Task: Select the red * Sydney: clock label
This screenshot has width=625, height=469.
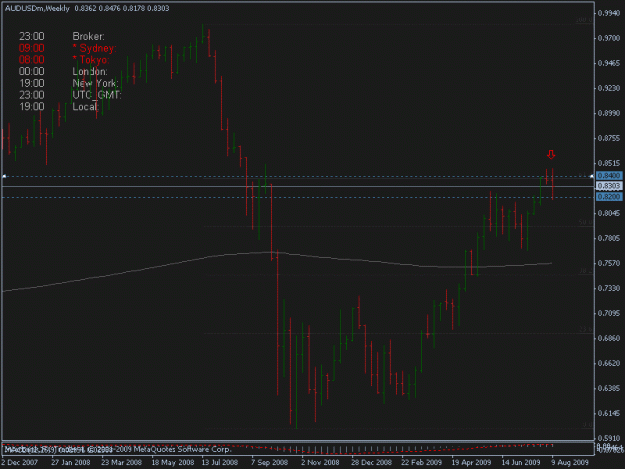Action: pyautogui.click(x=94, y=48)
